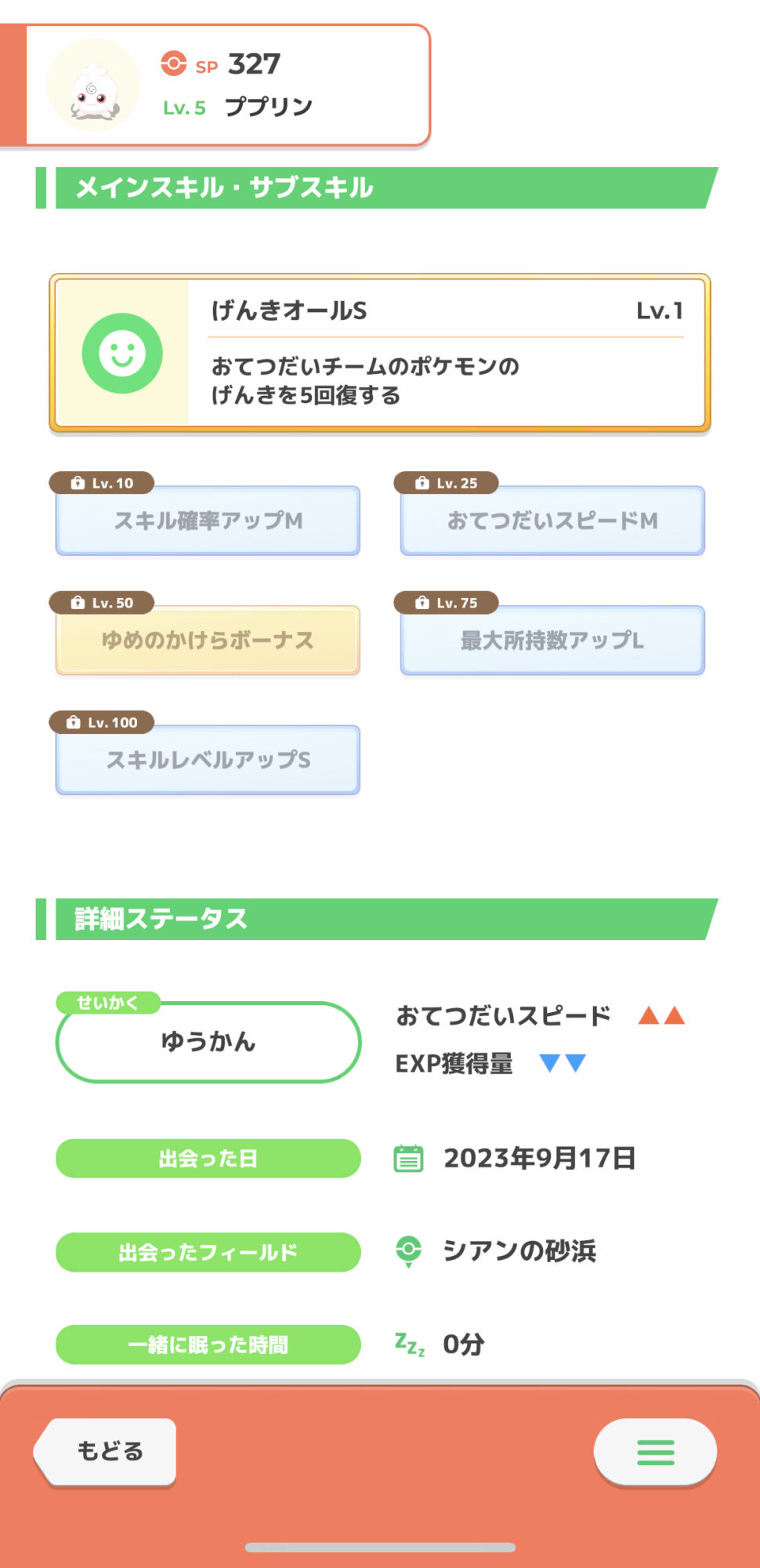Tap the ゆうかん nature box
Image resolution: width=760 pixels, height=1568 pixels.
[x=208, y=1042]
